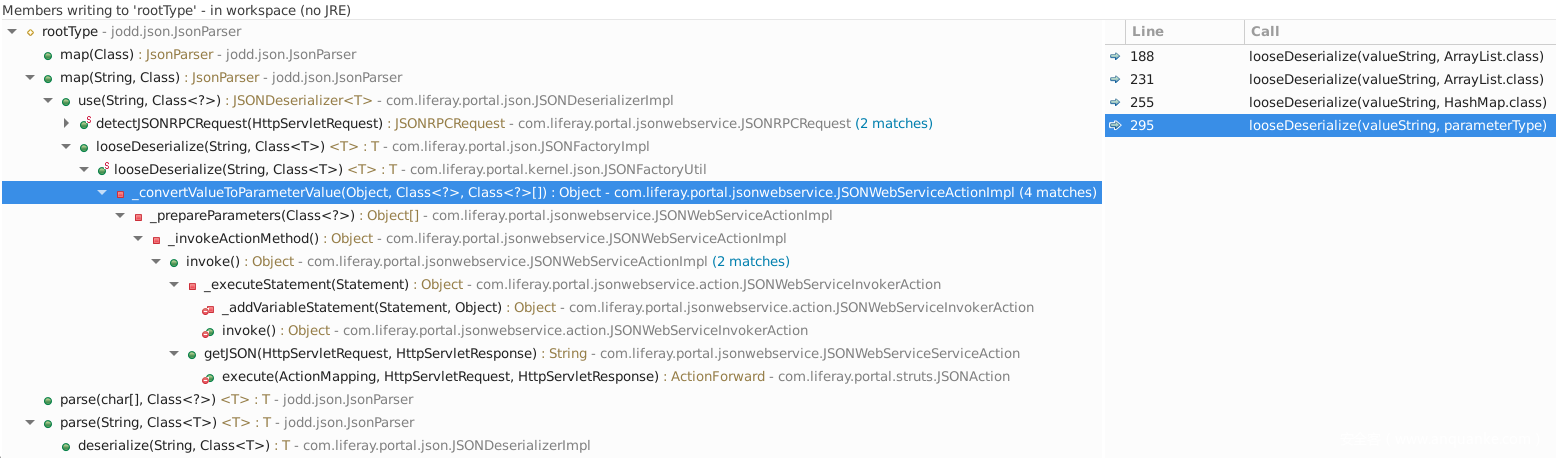This screenshot has height=458, width=1556.
Task: Click static method icon of detectJSONRPCRequest
Action: click(x=84, y=124)
